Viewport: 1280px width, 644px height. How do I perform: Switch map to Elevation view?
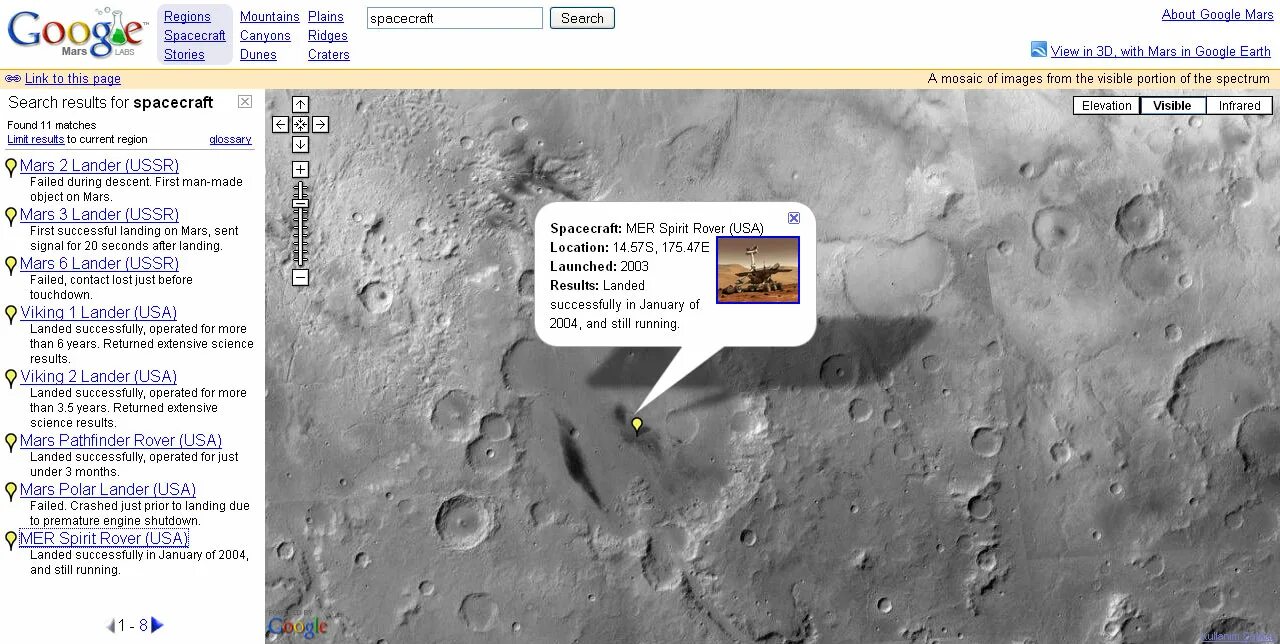coord(1107,105)
